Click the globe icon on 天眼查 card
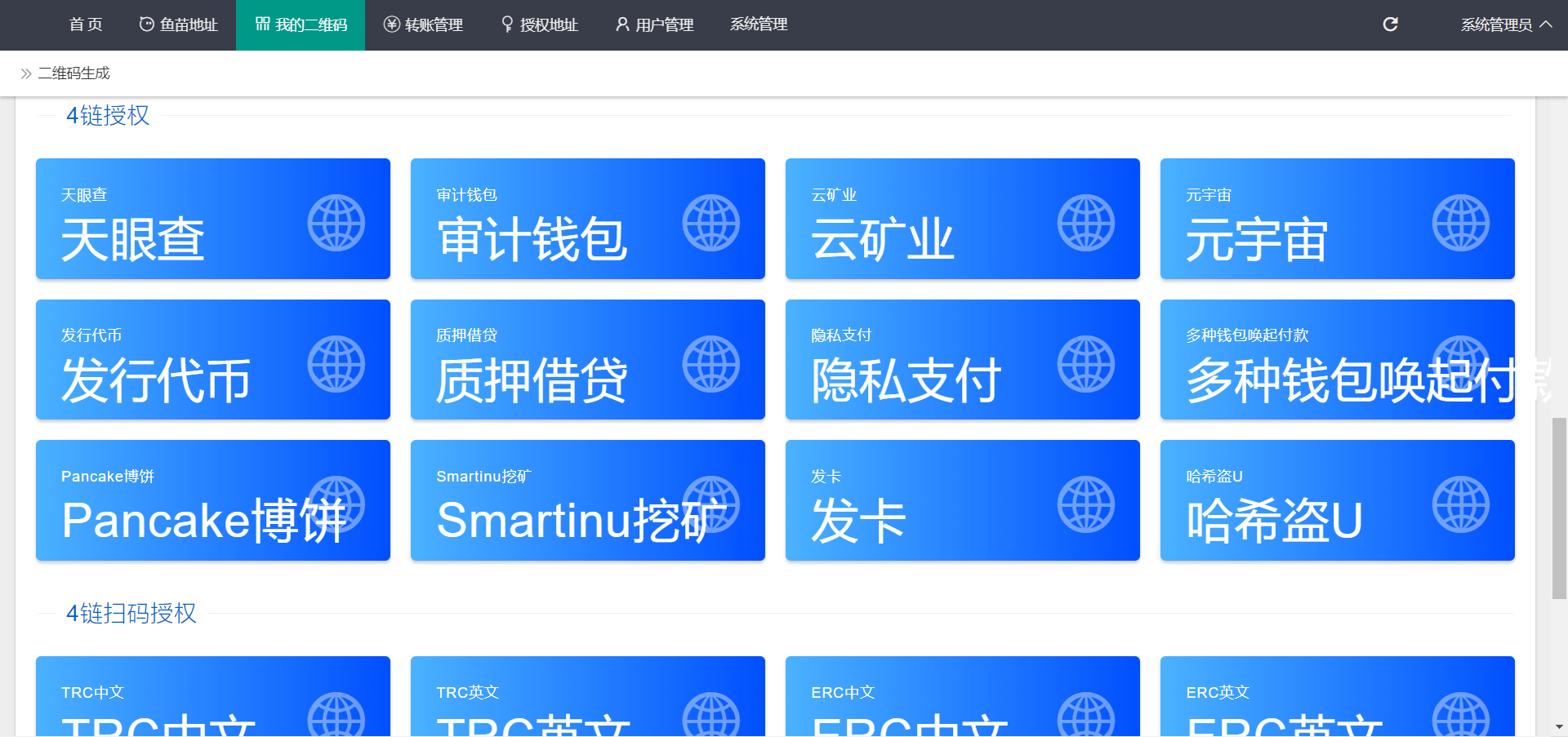Image resolution: width=1568 pixels, height=737 pixels. tap(336, 223)
